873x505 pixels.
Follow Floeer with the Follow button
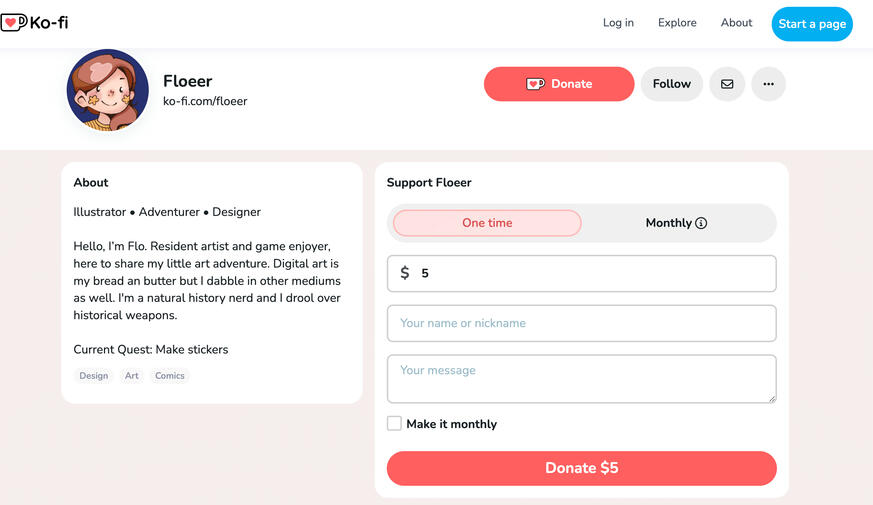click(x=672, y=84)
